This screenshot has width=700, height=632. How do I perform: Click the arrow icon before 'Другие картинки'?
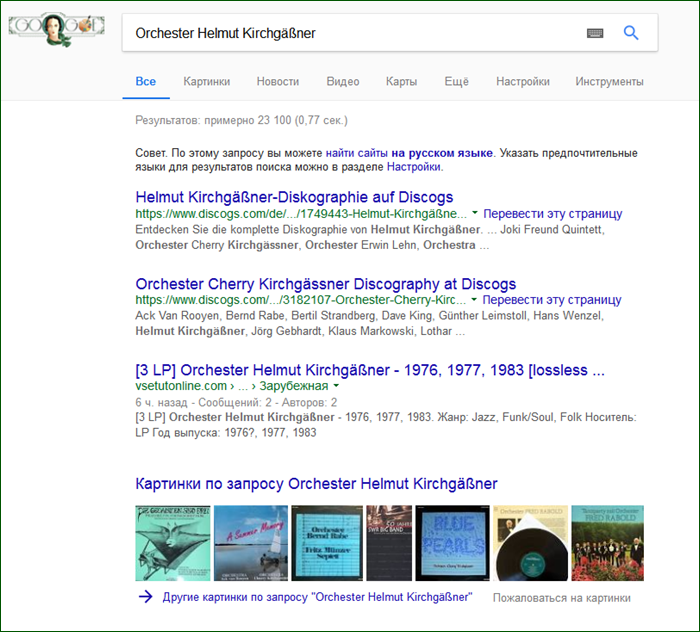click(146, 597)
